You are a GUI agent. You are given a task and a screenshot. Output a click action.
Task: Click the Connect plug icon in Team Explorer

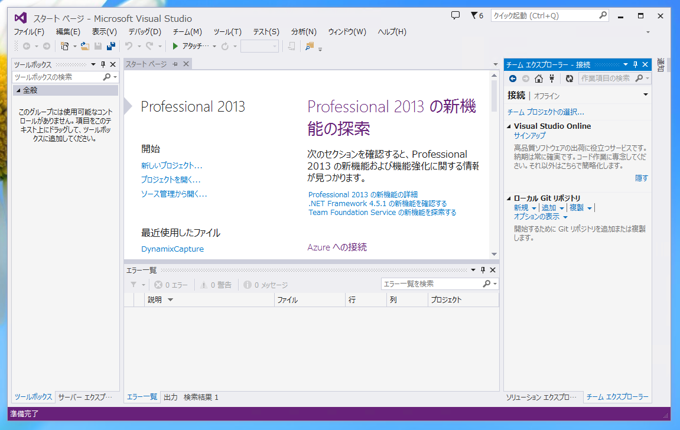point(552,78)
